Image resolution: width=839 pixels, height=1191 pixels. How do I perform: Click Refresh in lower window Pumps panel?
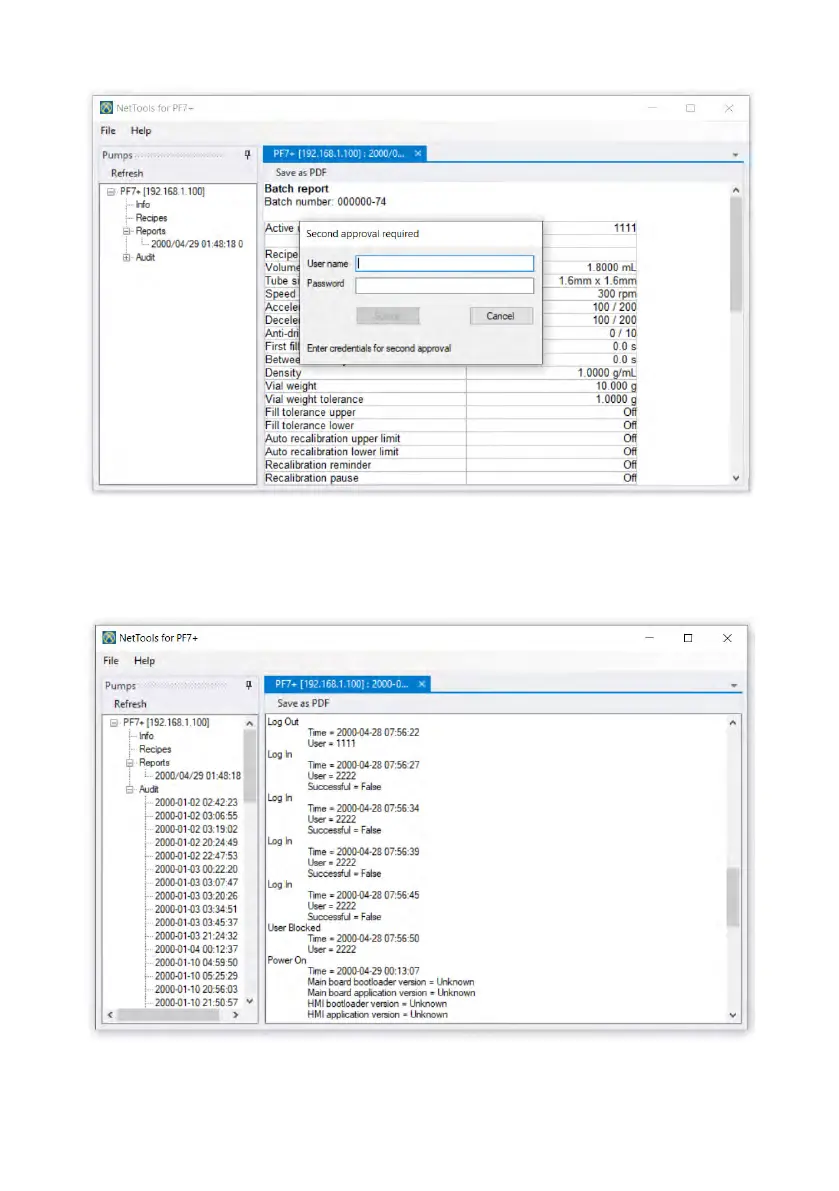130,704
